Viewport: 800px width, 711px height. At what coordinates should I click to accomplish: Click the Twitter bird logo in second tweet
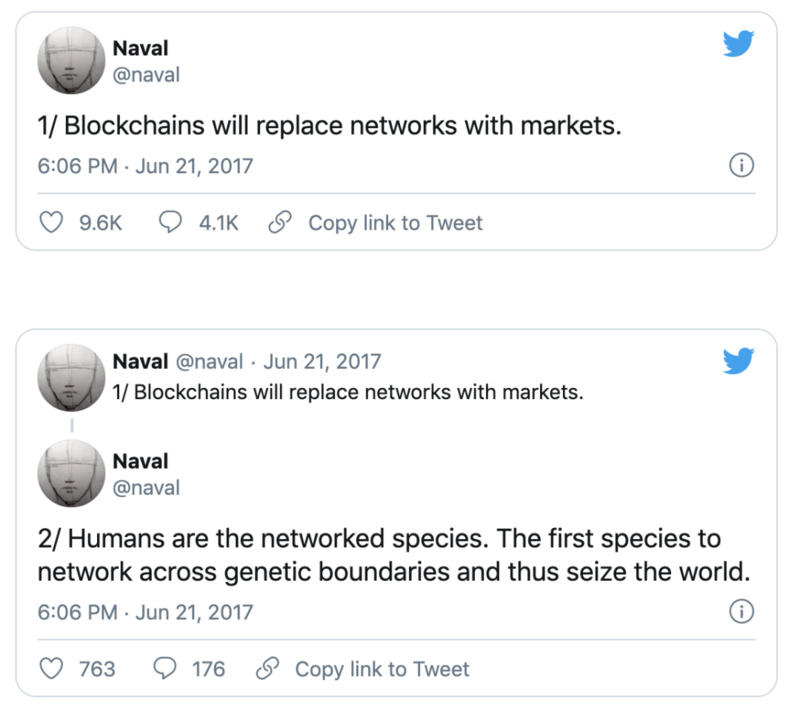coord(738,361)
